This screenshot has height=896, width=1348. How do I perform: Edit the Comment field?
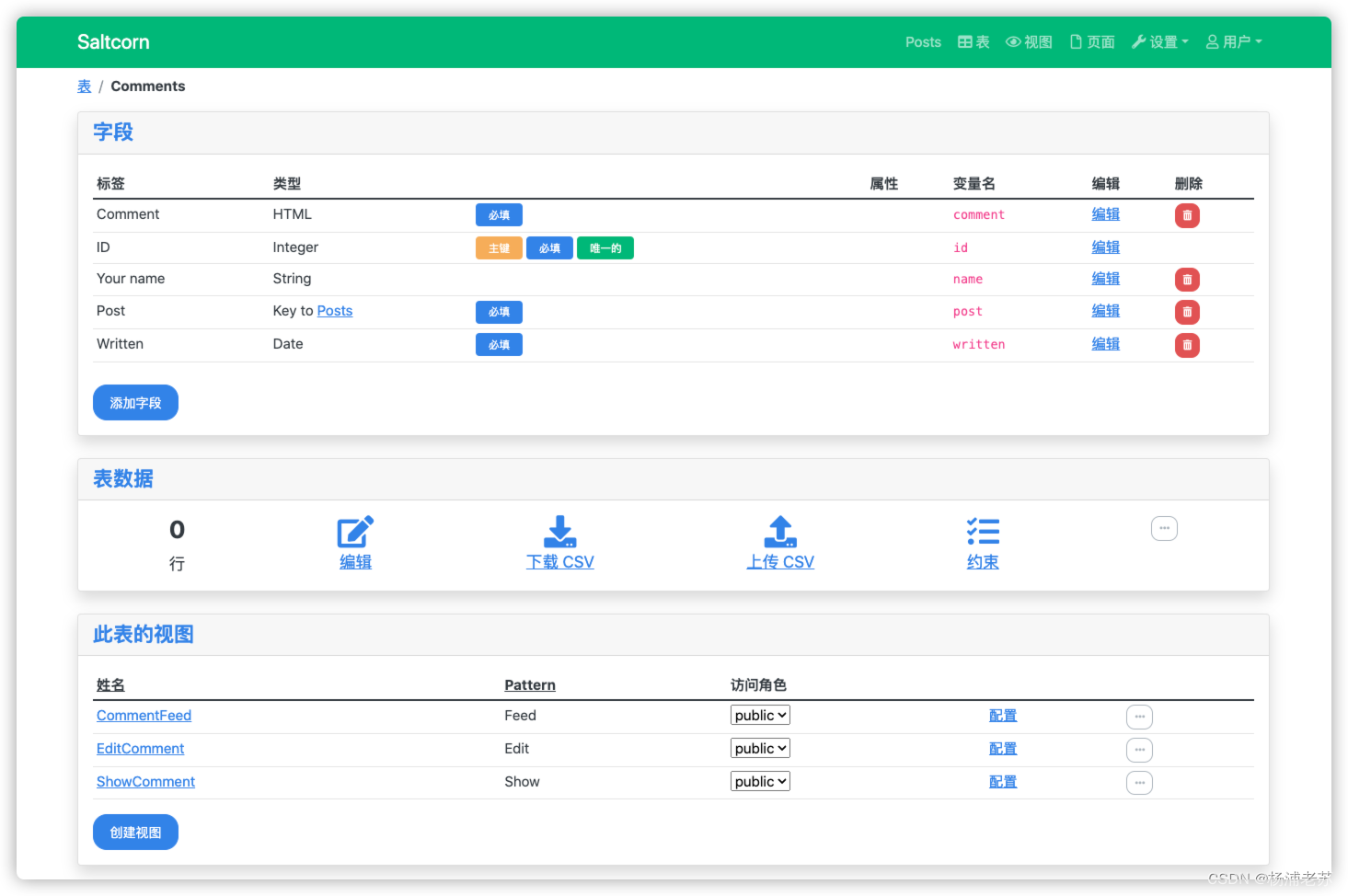1105,213
